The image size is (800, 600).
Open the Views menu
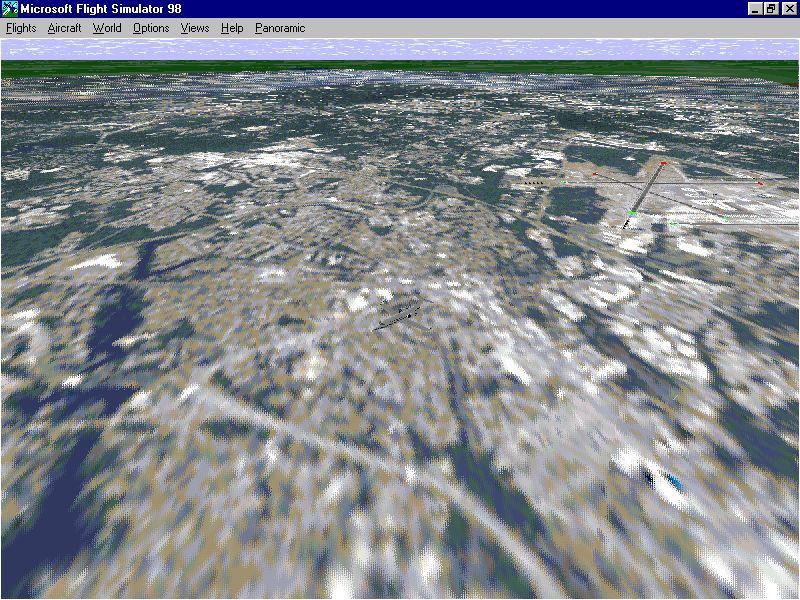[x=195, y=28]
